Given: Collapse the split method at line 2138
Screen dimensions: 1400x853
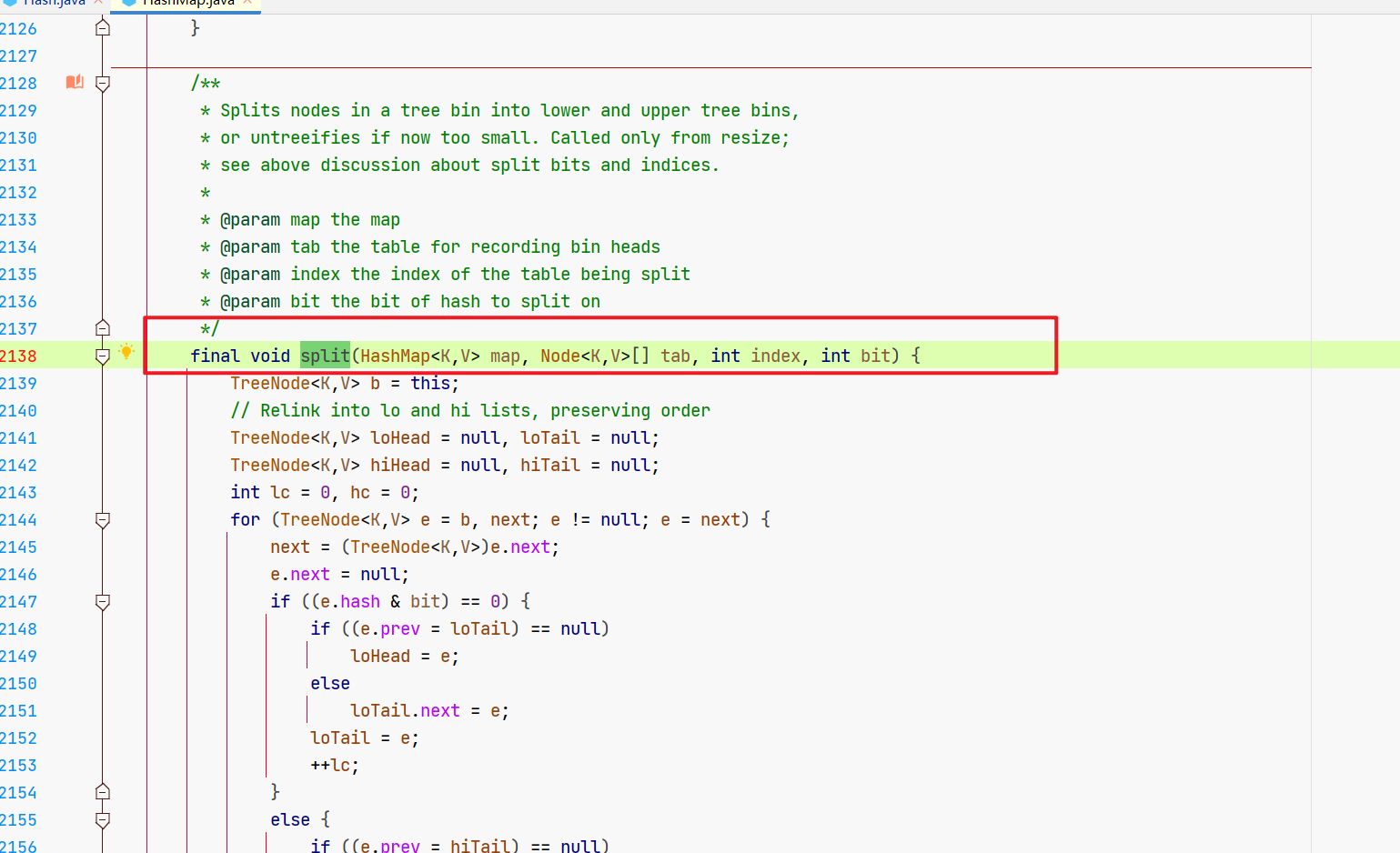Looking at the screenshot, I should coord(103,356).
